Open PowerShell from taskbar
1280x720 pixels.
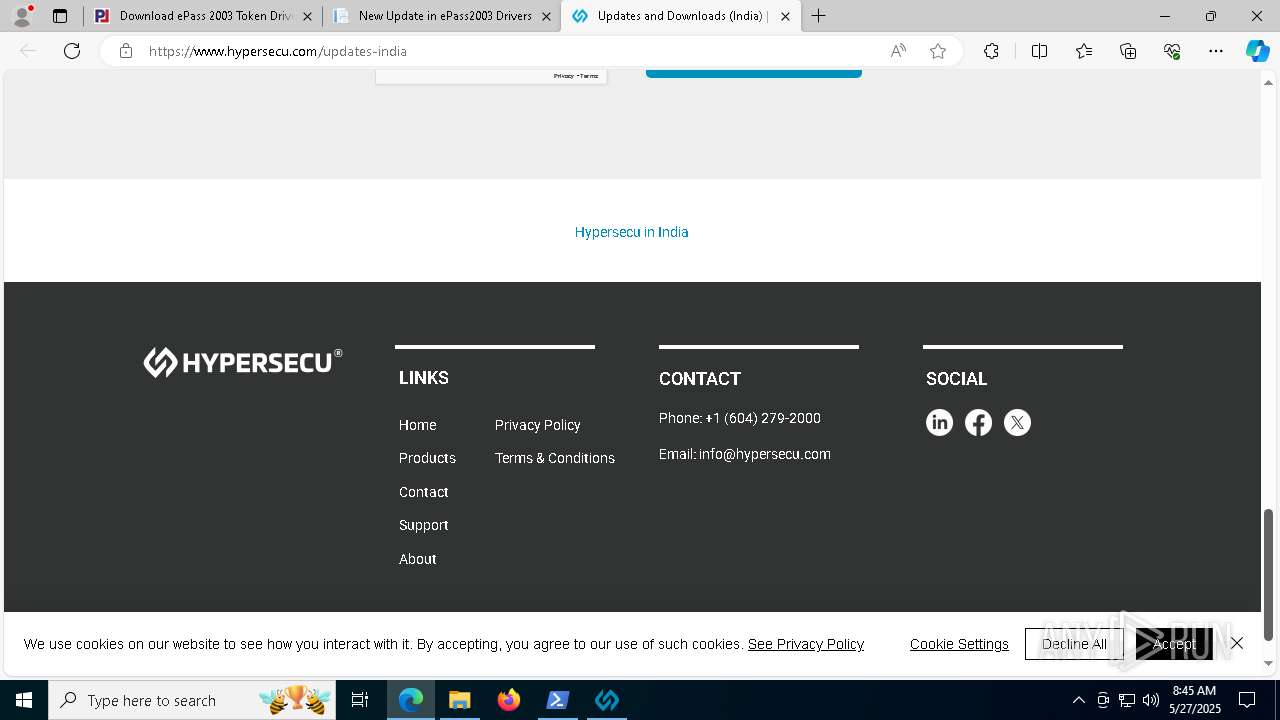point(558,700)
